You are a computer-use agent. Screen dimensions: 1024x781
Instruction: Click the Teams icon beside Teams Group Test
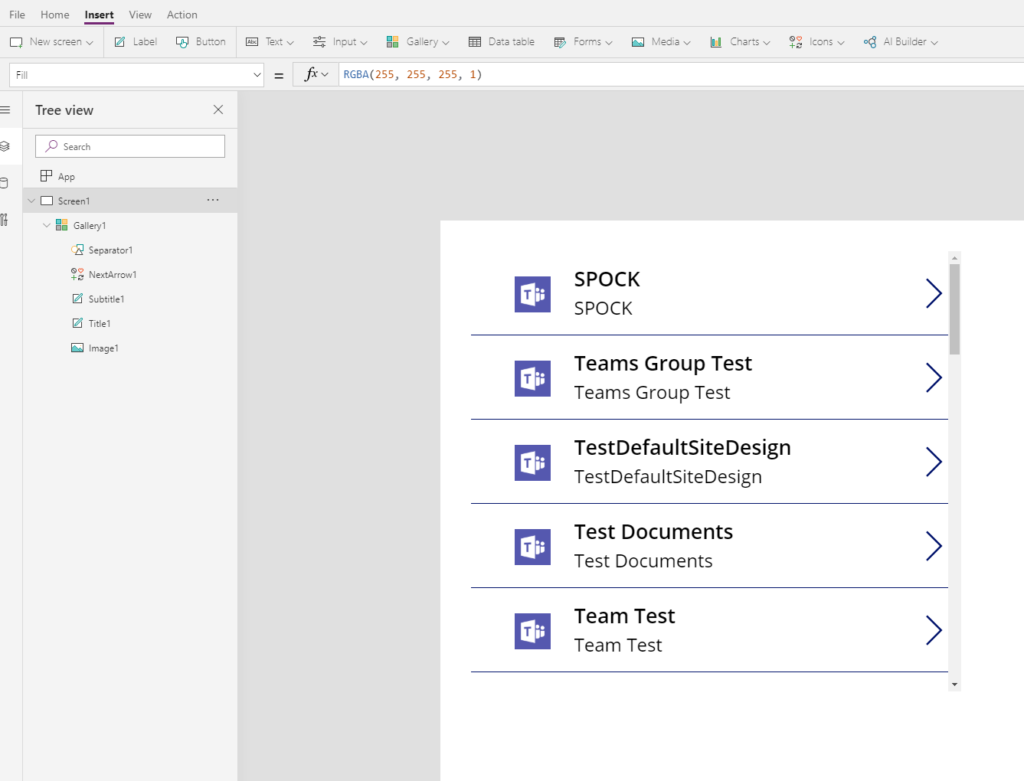coord(532,378)
